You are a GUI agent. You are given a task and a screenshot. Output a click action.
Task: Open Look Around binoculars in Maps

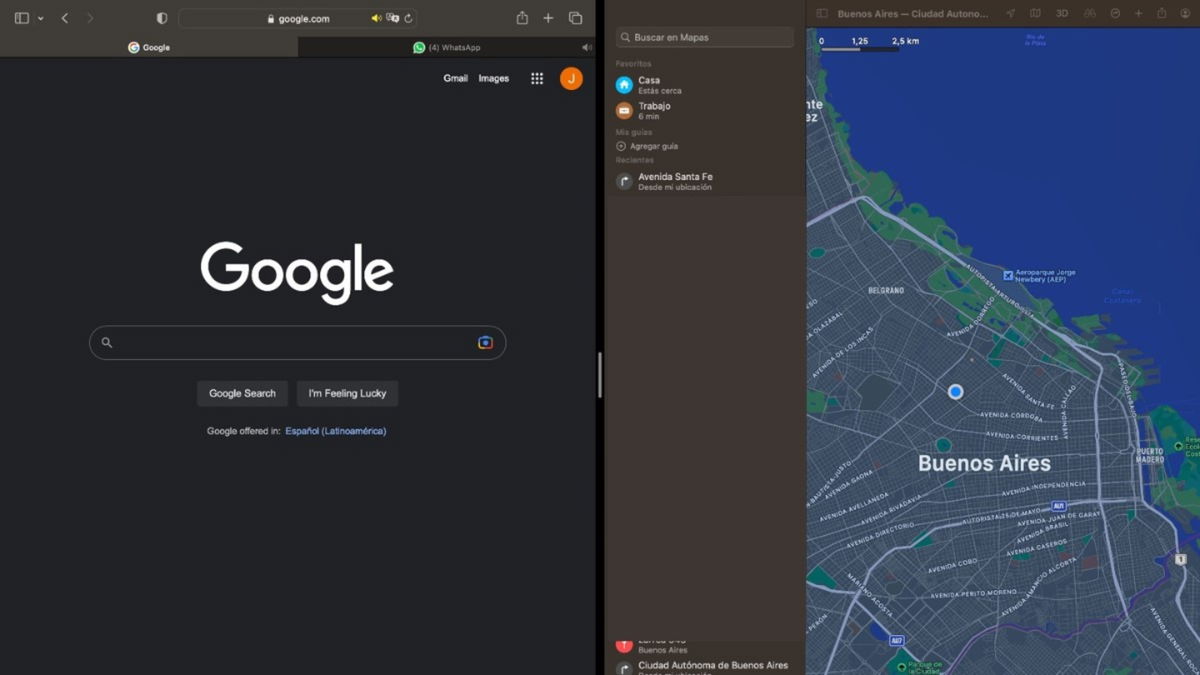1089,14
